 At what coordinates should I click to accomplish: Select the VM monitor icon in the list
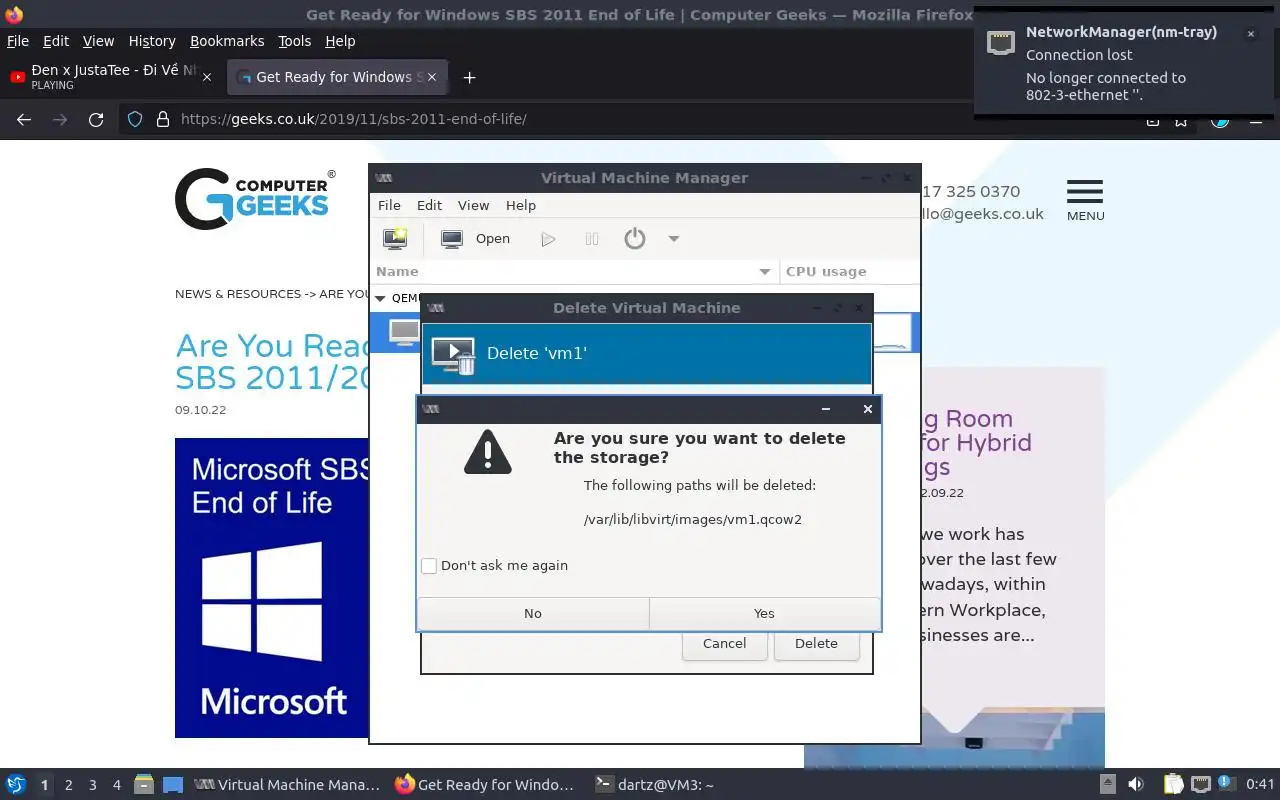404,332
